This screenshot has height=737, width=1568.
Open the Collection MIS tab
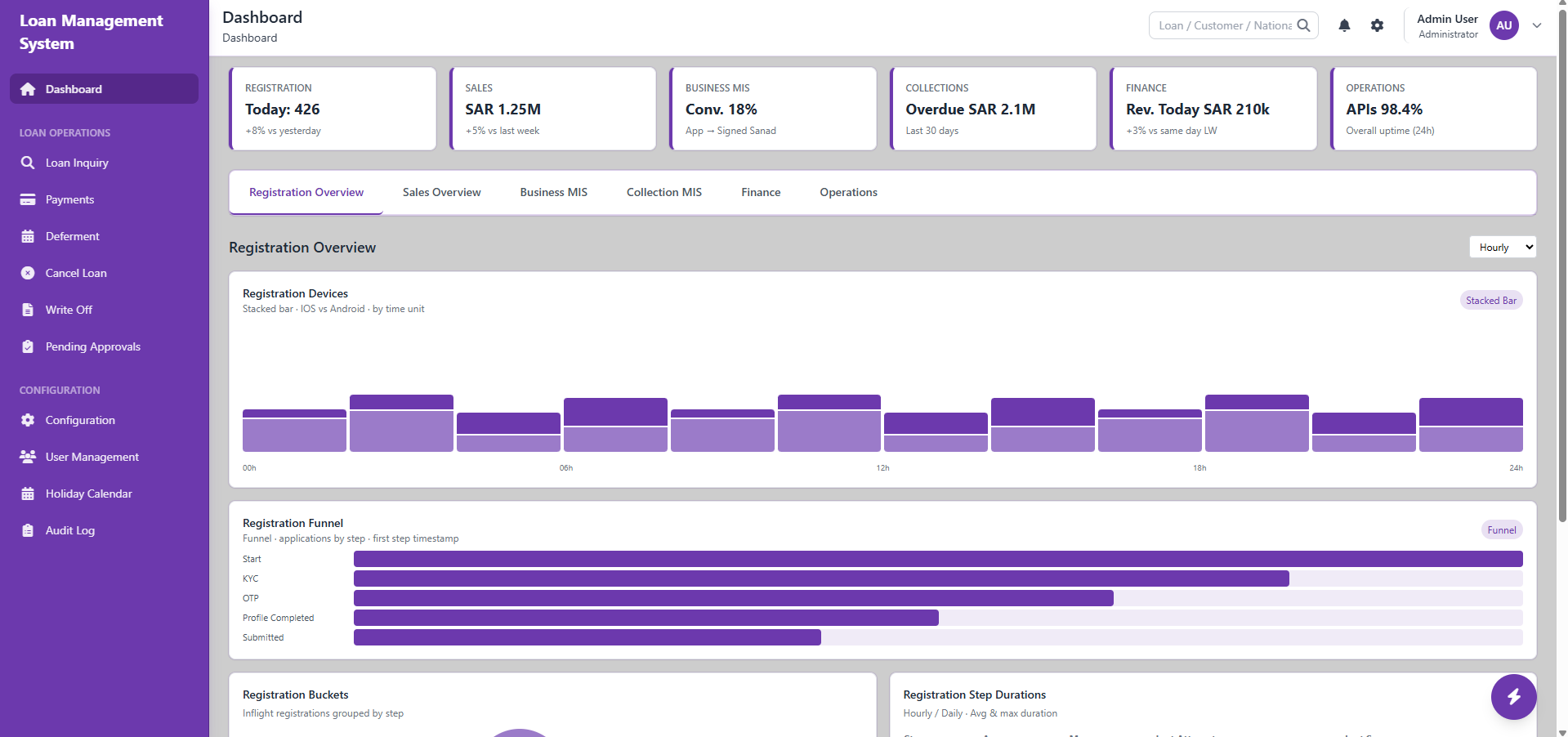pyautogui.click(x=663, y=192)
